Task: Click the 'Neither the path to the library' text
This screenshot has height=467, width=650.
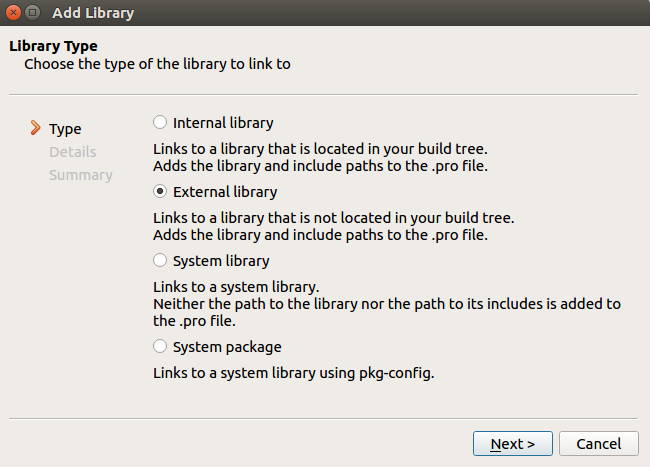Action: pyautogui.click(x=386, y=303)
